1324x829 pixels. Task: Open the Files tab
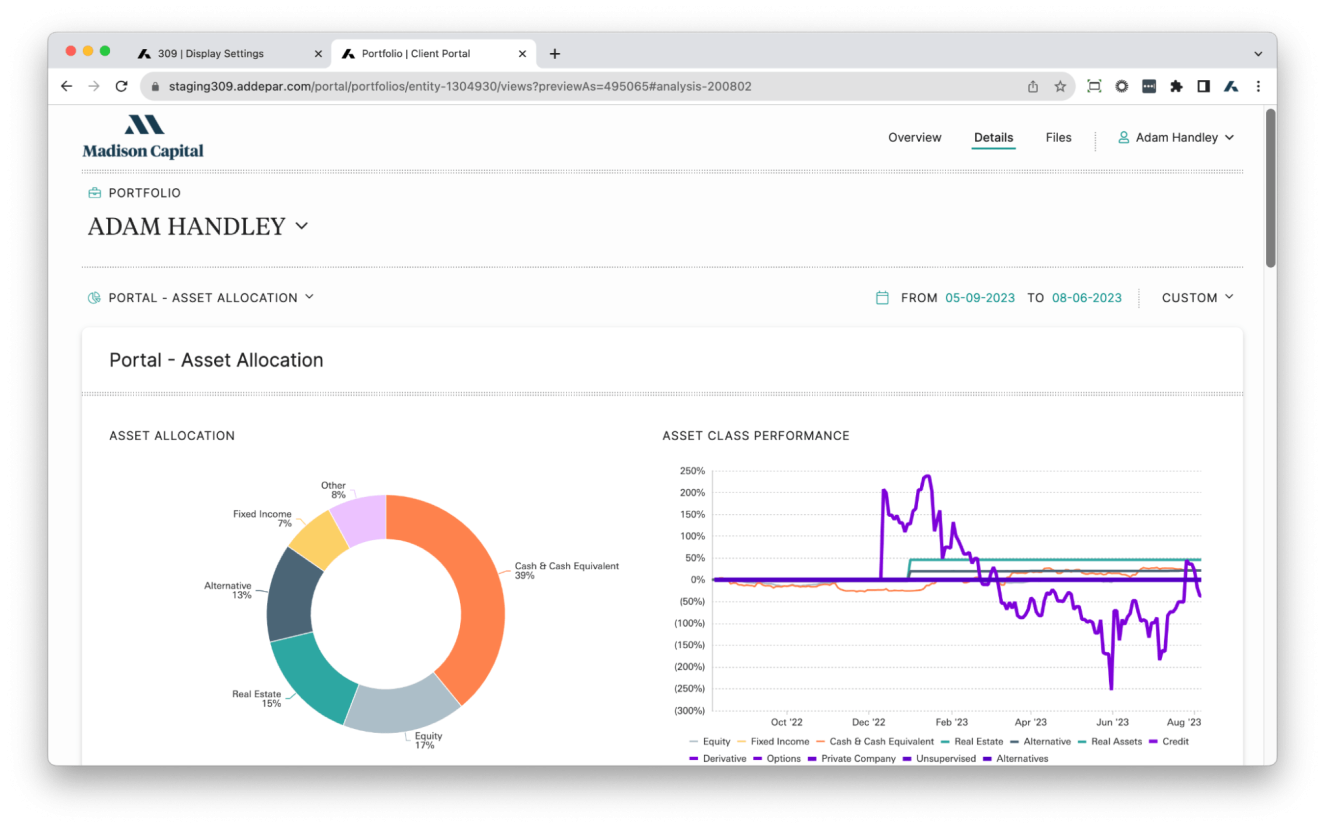coord(1058,138)
